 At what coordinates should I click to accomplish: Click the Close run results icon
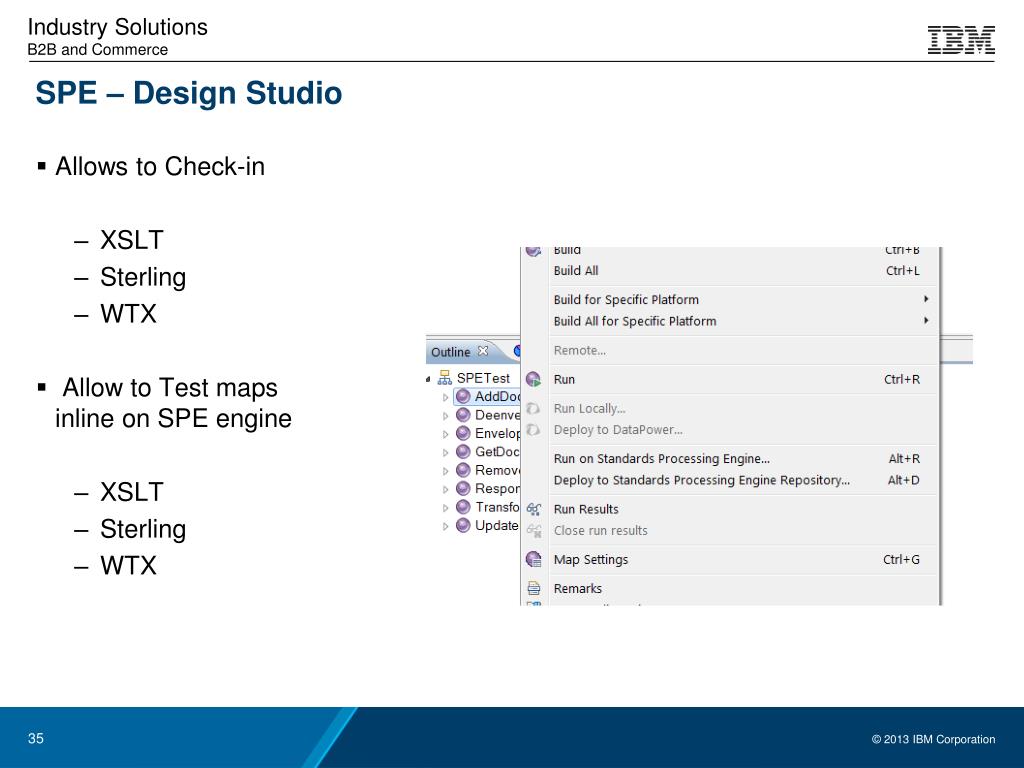[534, 531]
